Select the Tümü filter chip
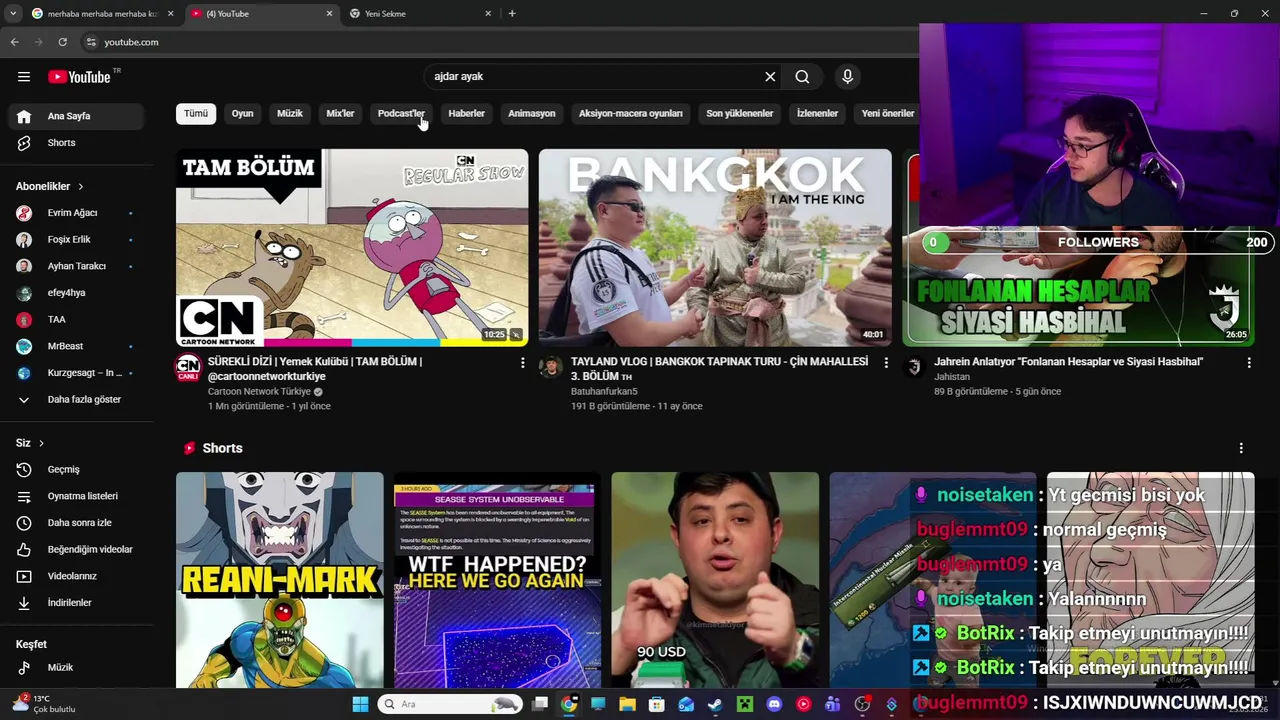 196,113
